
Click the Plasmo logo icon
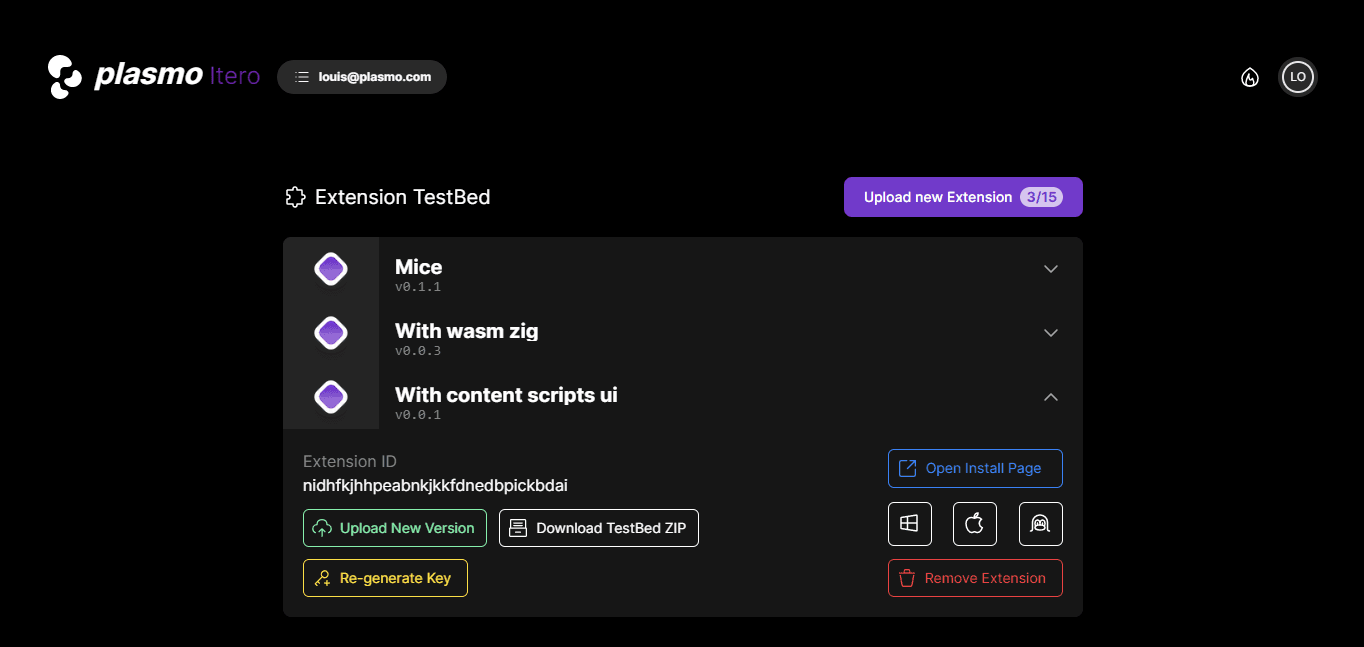tap(65, 77)
